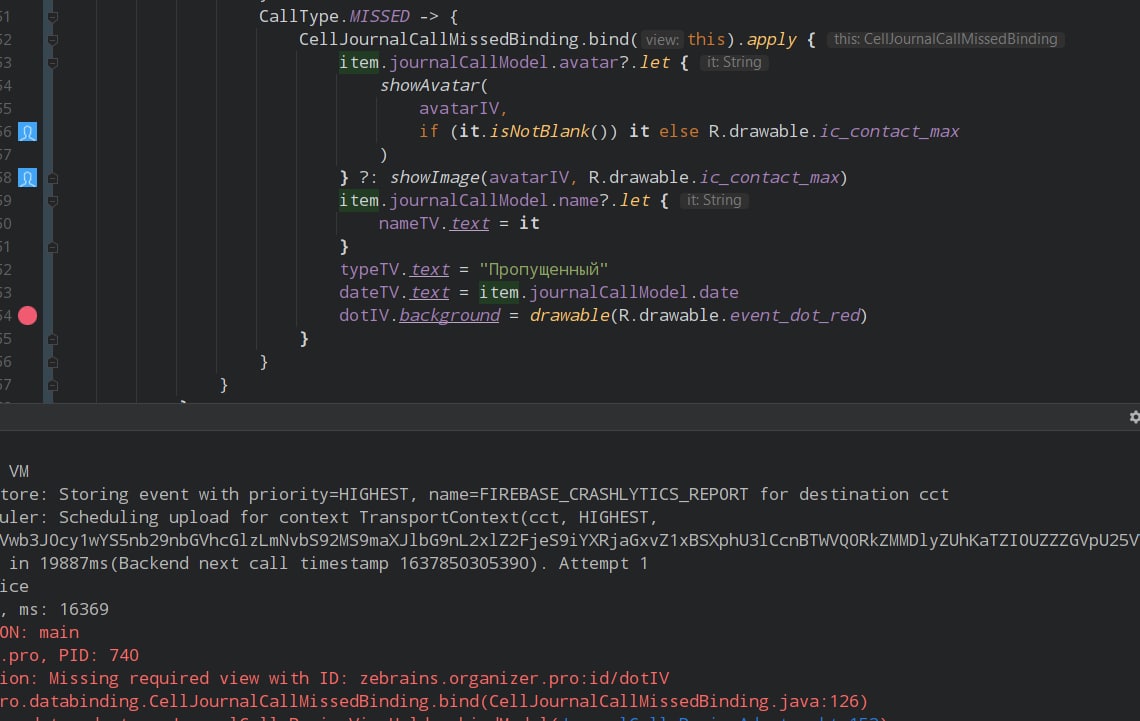Image resolution: width=1140 pixels, height=721 pixels.
Task: Remove the red breakpoint on the dotIV.background line
Action: pos(27,315)
